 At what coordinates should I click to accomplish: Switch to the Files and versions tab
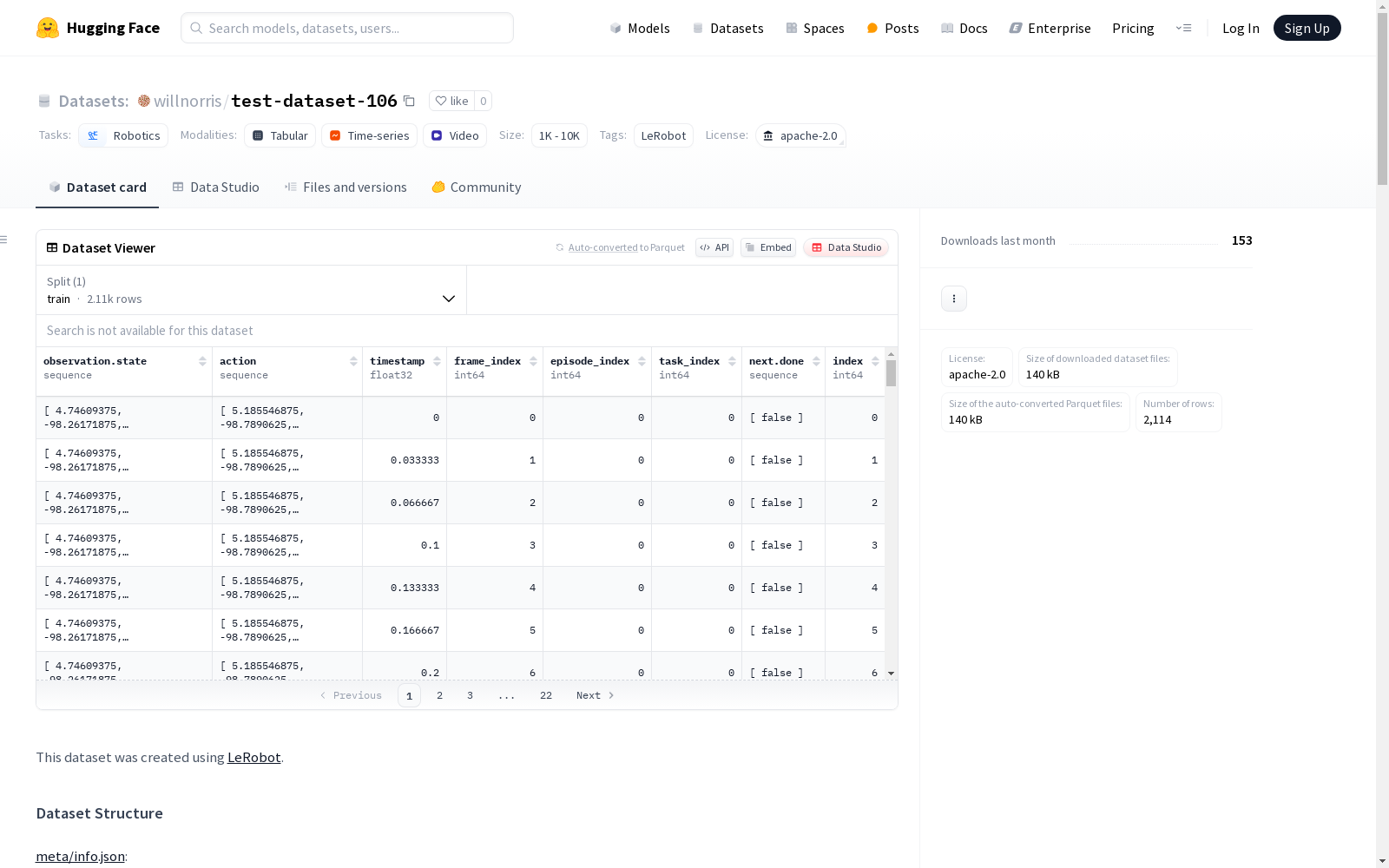pyautogui.click(x=346, y=187)
